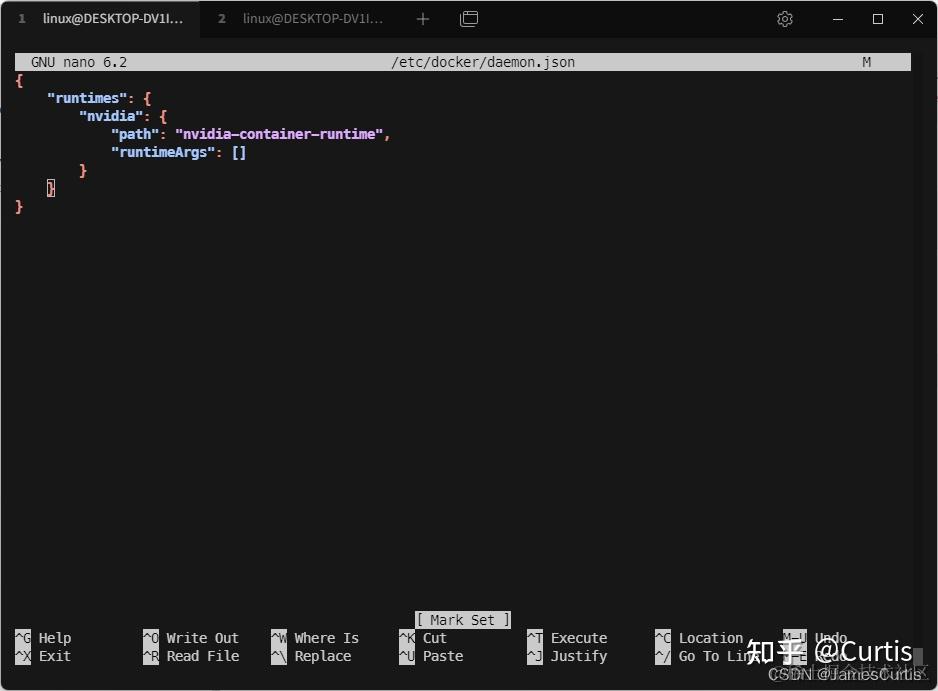Viewport: 938px width, 691px height.
Task: Open the tab switcher palette icon
Action: coord(469,18)
